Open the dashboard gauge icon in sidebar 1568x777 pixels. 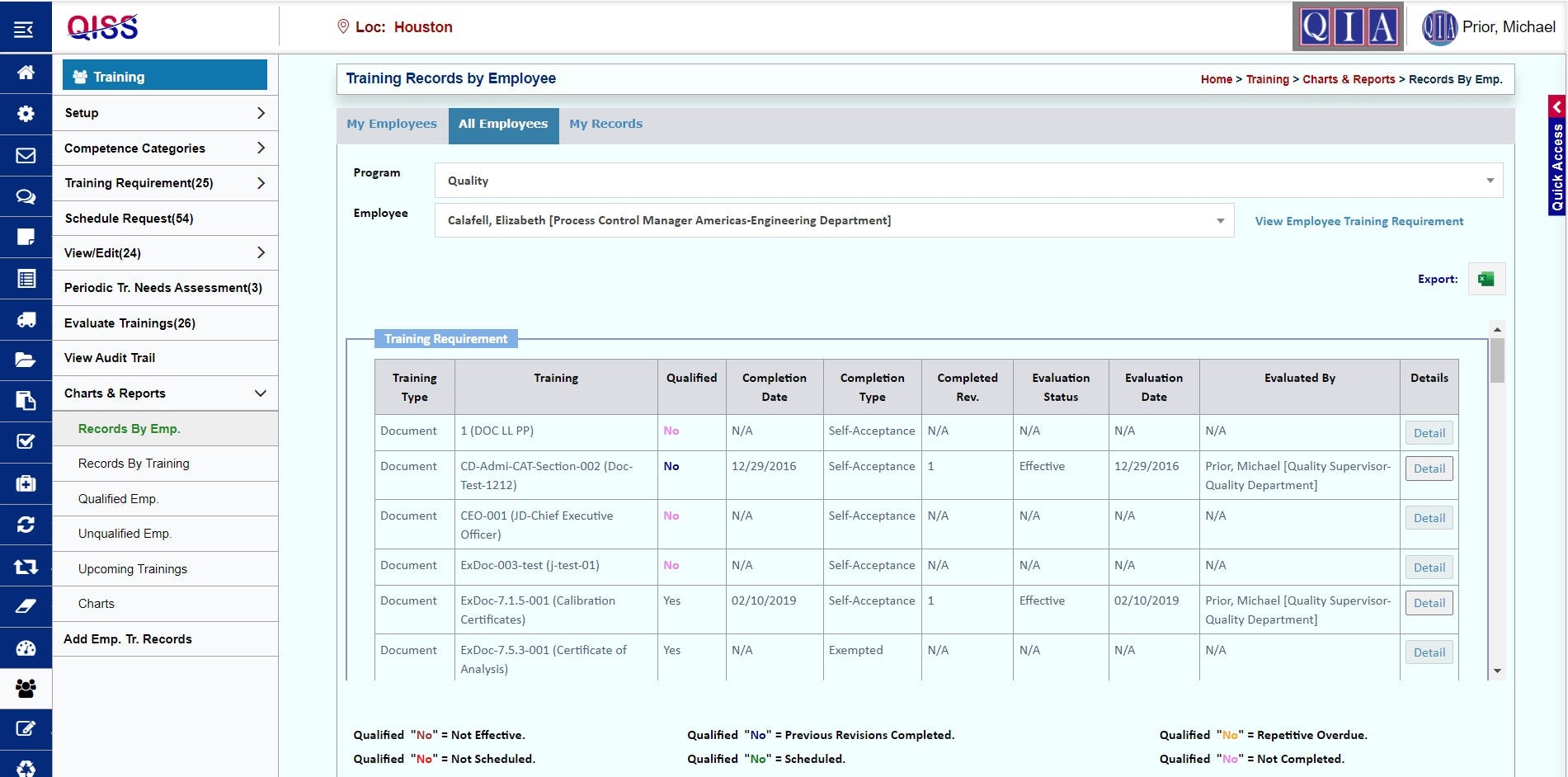(25, 648)
